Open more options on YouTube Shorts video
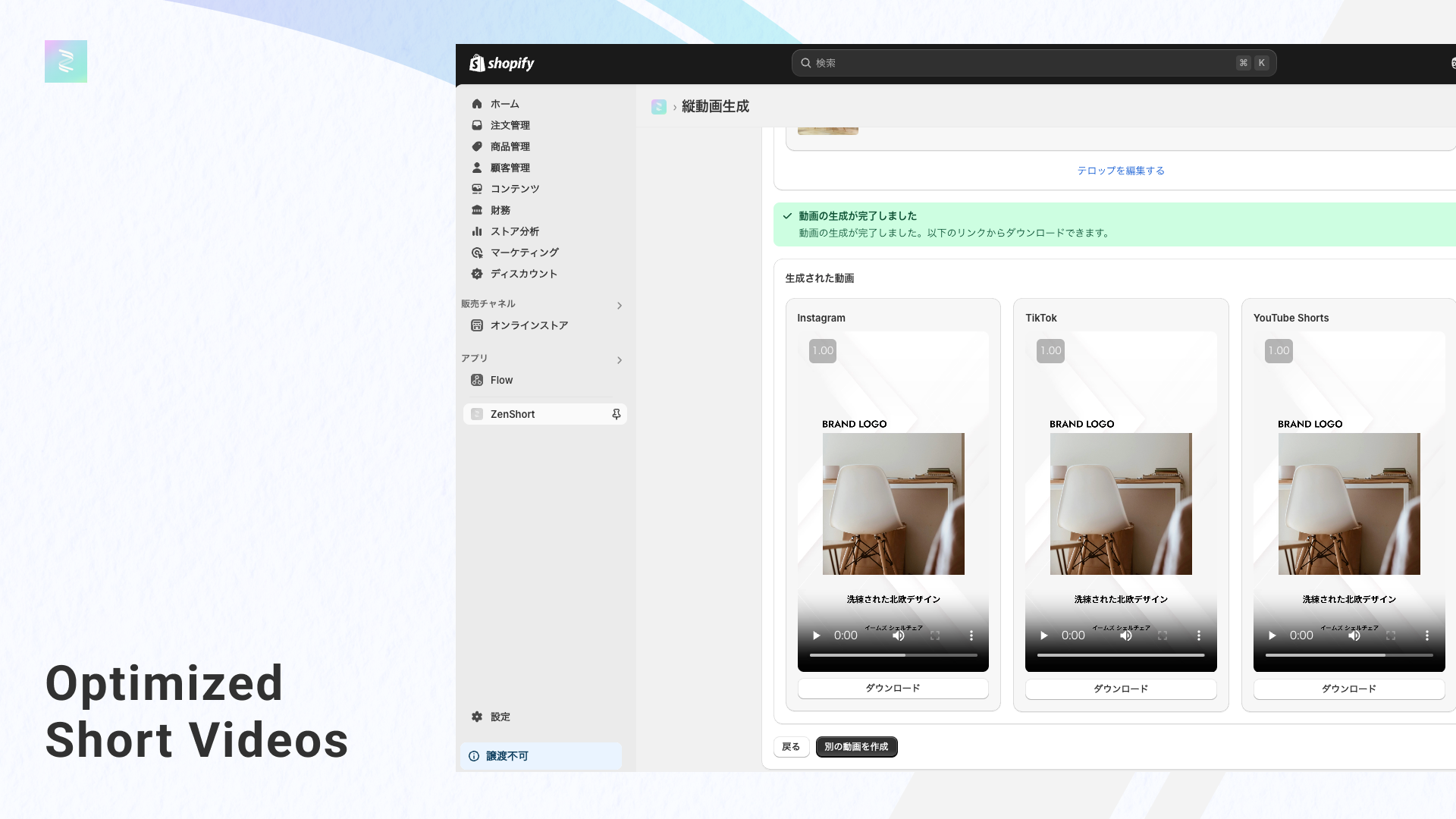 (x=1427, y=635)
